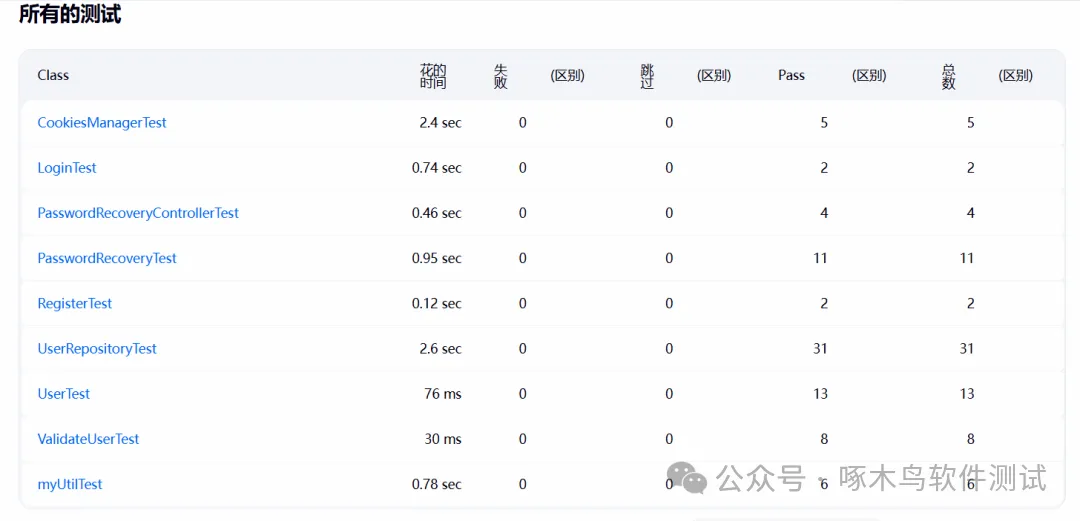Screen dimensions: 1080x521
Task: Click Pass value 8 in ValidateUserTest row
Action: click(824, 439)
